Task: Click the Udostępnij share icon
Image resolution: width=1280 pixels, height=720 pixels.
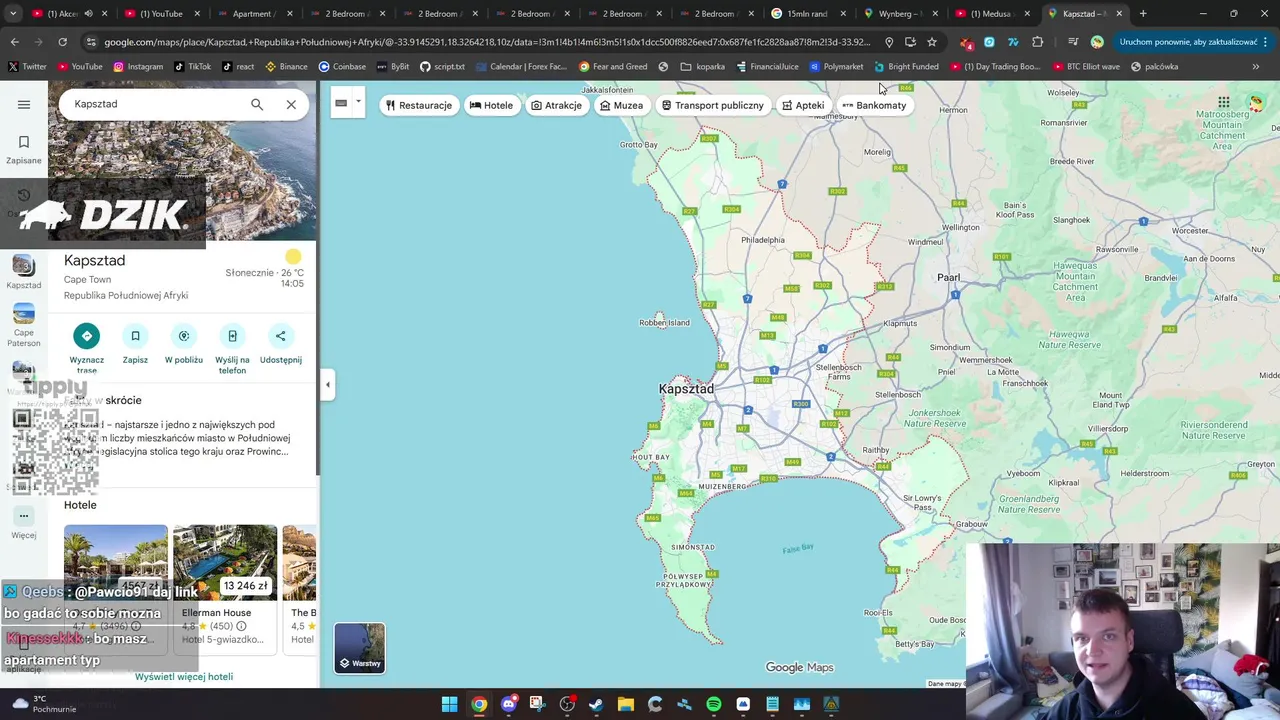Action: [281, 336]
